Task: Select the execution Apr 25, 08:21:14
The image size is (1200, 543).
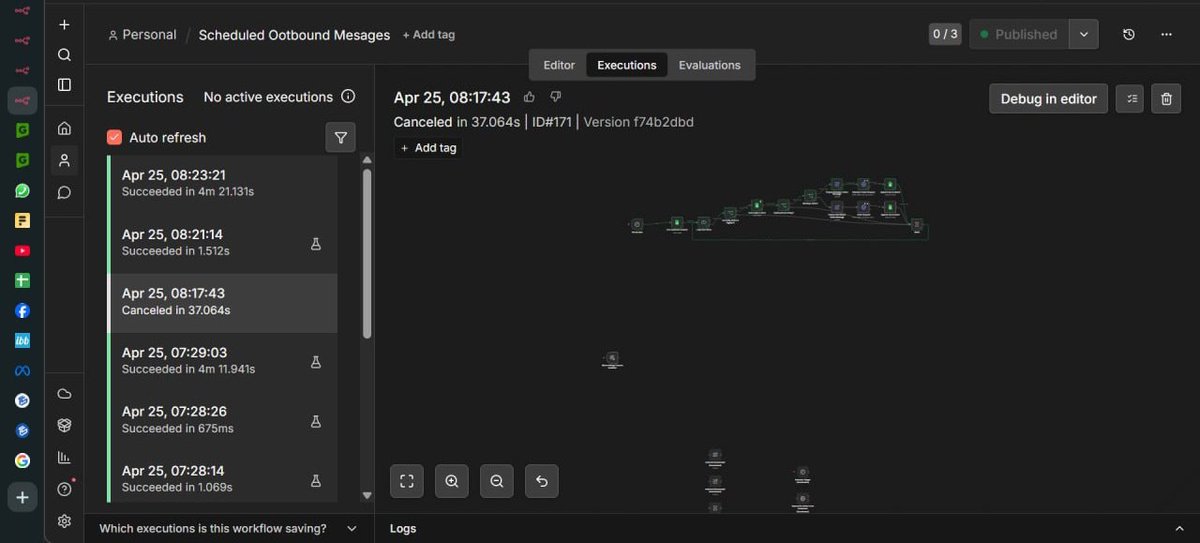Action: pyautogui.click(x=222, y=243)
